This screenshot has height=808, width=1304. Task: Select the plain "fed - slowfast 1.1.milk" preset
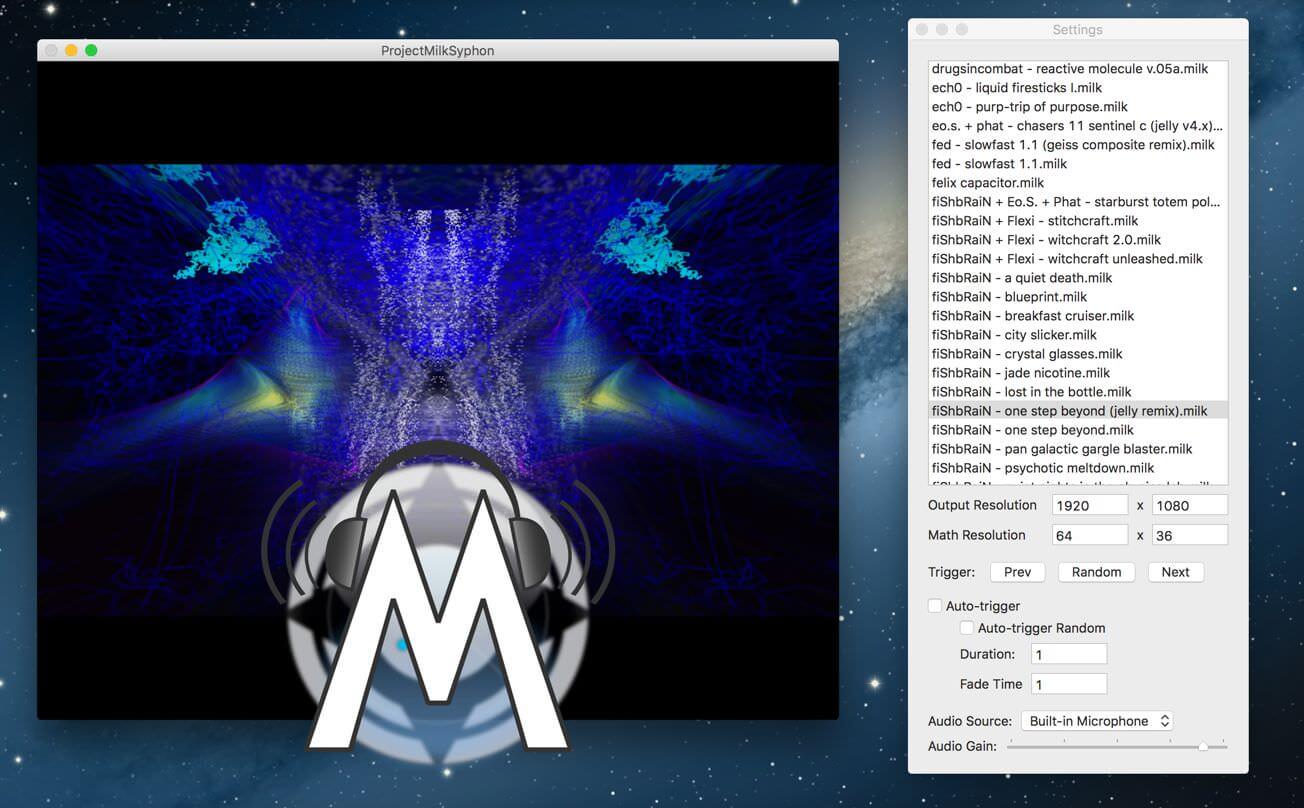pos(1078,164)
